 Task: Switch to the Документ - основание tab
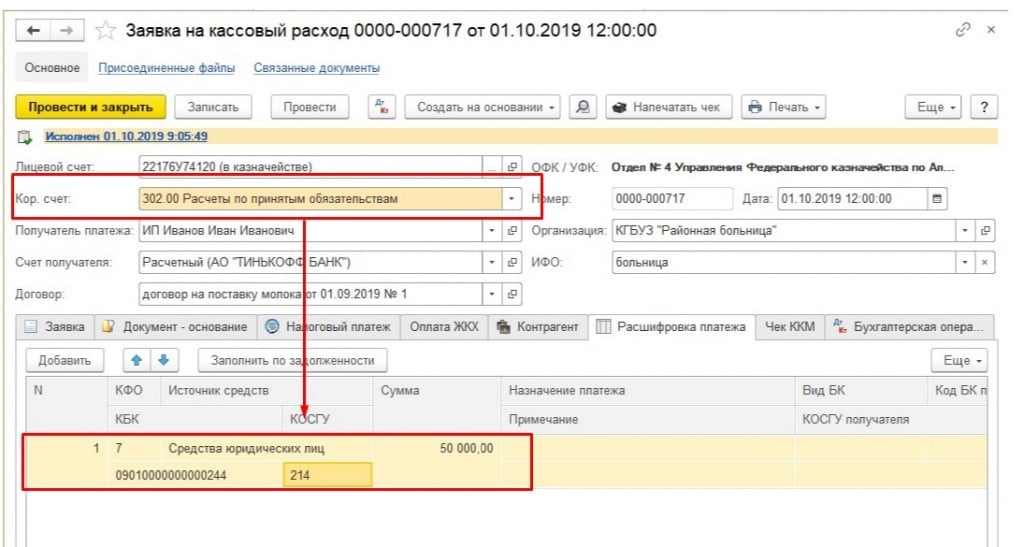coord(176,327)
